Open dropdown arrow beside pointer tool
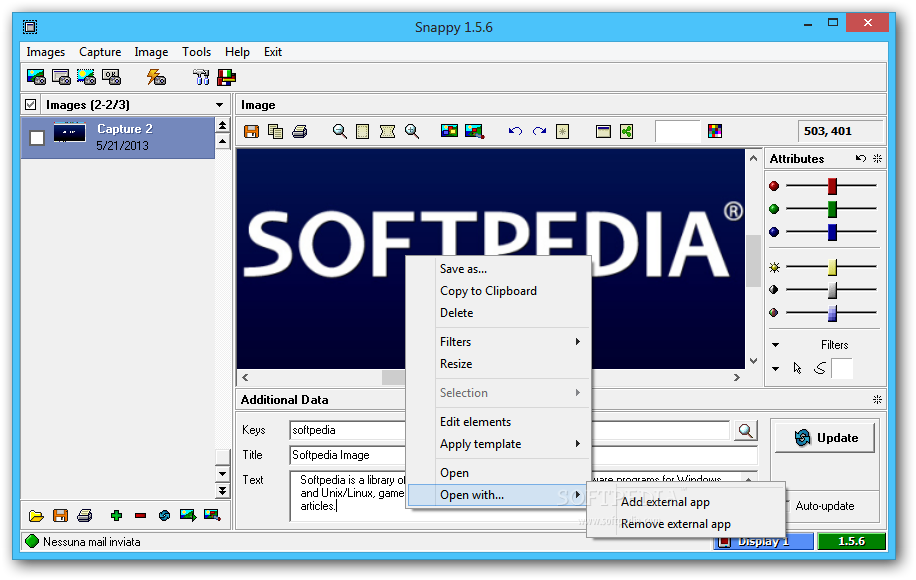The height and width of the screenshot is (580, 916). pyautogui.click(x=775, y=369)
